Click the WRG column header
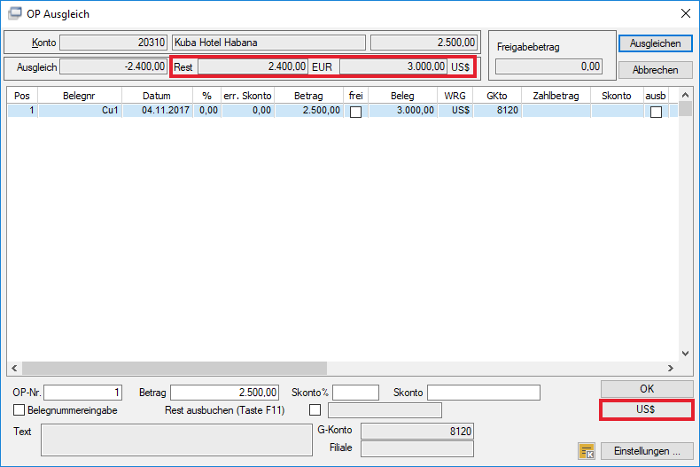The height and width of the screenshot is (467, 700). tap(455, 96)
